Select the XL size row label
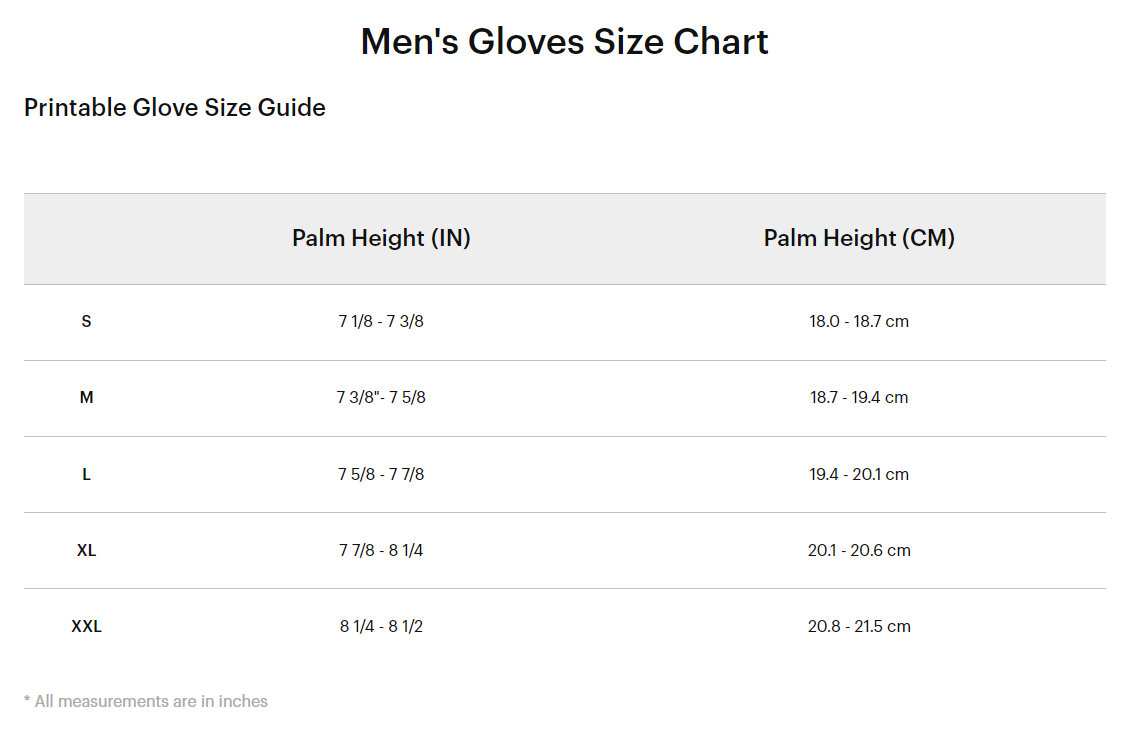Viewport: 1131px width, 741px height. [x=87, y=551]
